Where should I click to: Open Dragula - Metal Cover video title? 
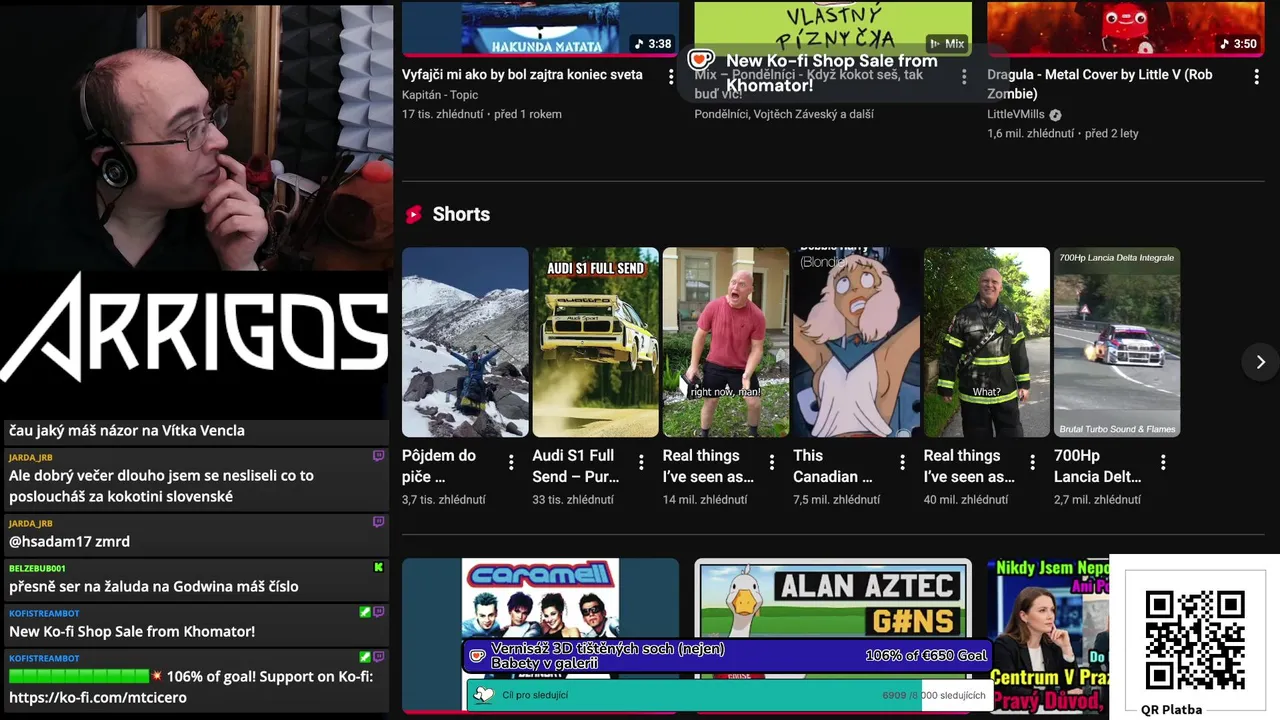click(x=1100, y=84)
